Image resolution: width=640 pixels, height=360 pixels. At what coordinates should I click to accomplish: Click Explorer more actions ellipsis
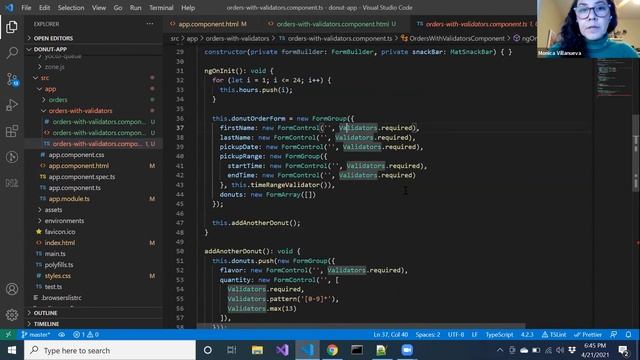(150, 24)
